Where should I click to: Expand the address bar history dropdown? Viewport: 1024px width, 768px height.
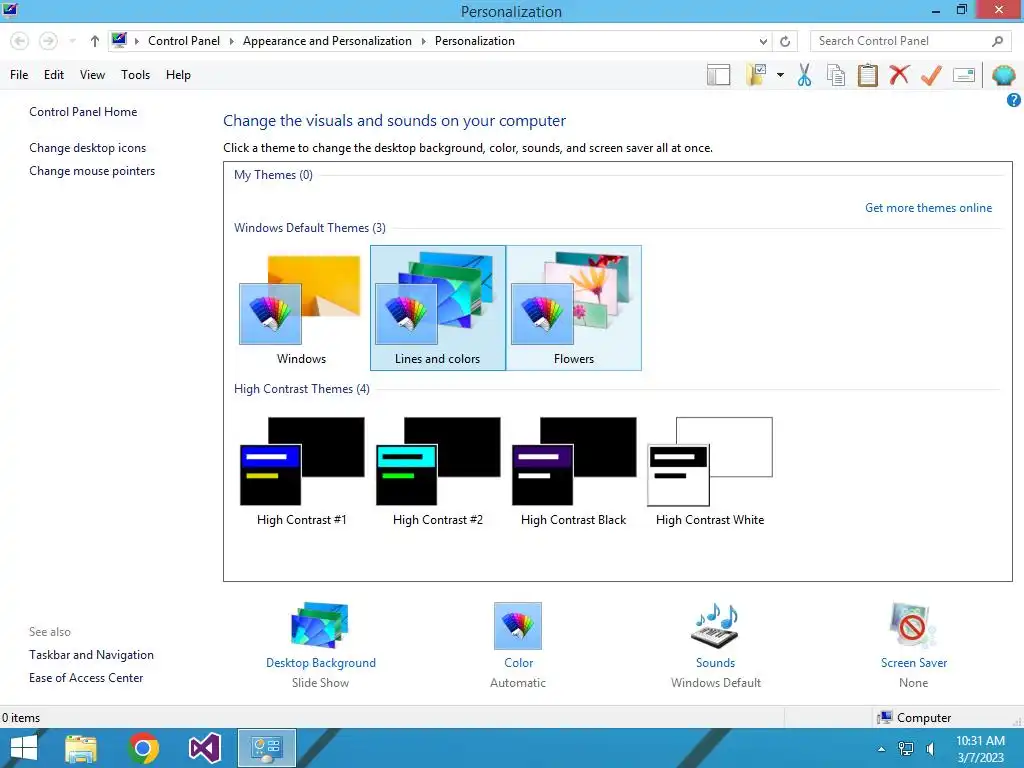[763, 41]
